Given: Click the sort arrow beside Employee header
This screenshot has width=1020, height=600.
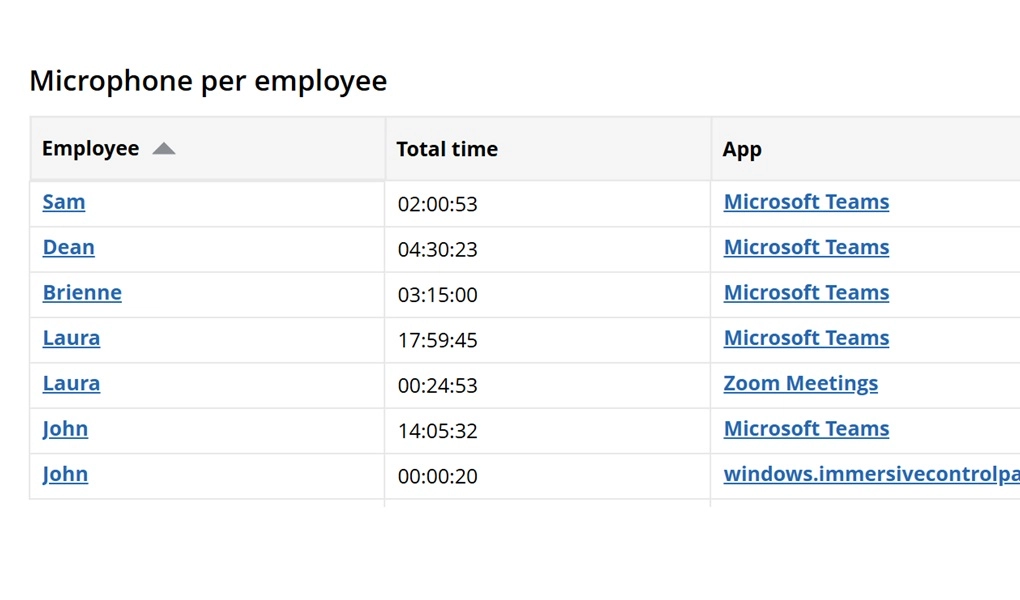Looking at the screenshot, I should coord(164,149).
